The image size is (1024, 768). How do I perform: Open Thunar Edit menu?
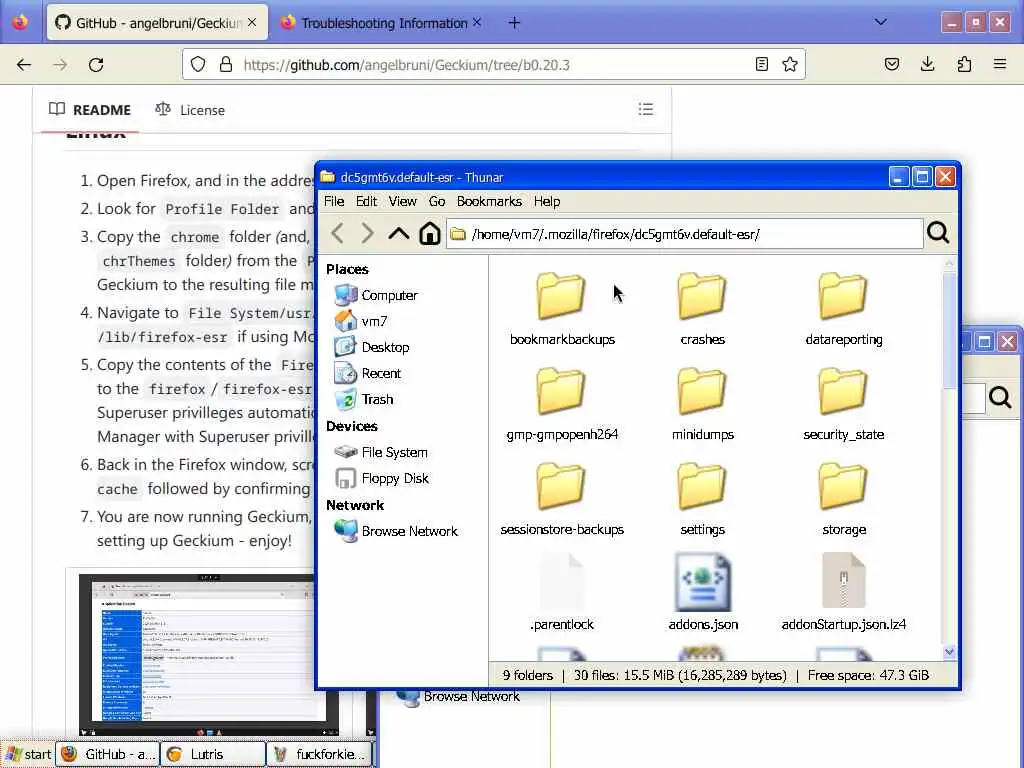click(x=366, y=201)
